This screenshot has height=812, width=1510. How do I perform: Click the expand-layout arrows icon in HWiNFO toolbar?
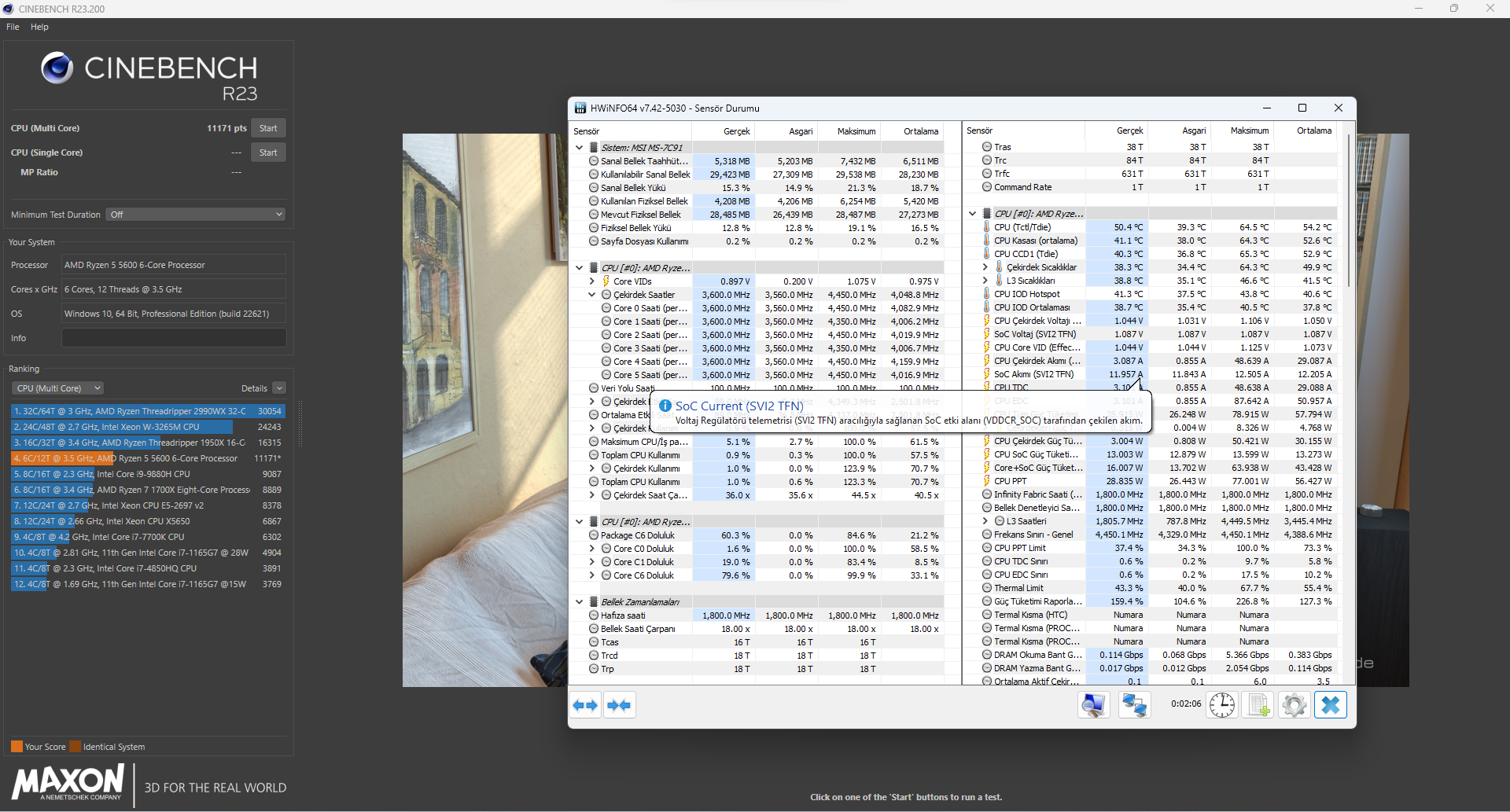pyautogui.click(x=585, y=705)
